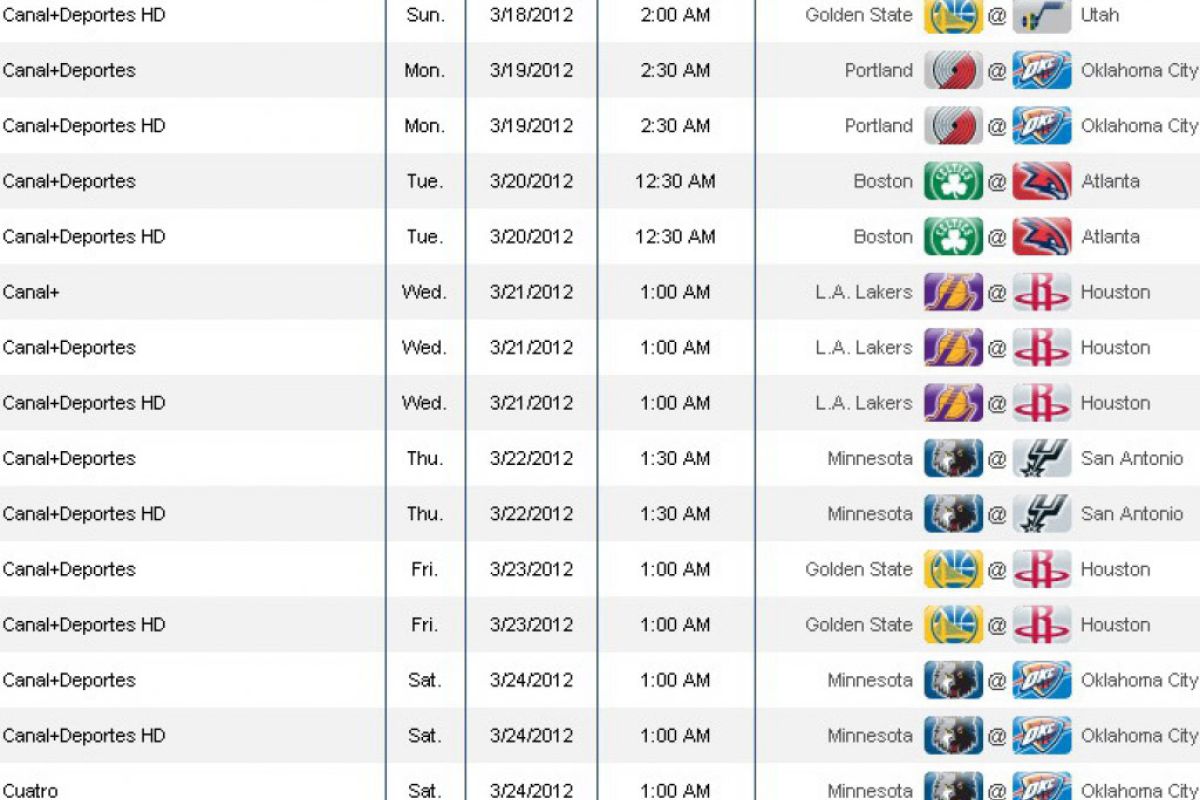Select Spurs logo in Thursday Canal+Deportes HD row
The height and width of the screenshot is (800, 1200).
pyautogui.click(x=1042, y=514)
